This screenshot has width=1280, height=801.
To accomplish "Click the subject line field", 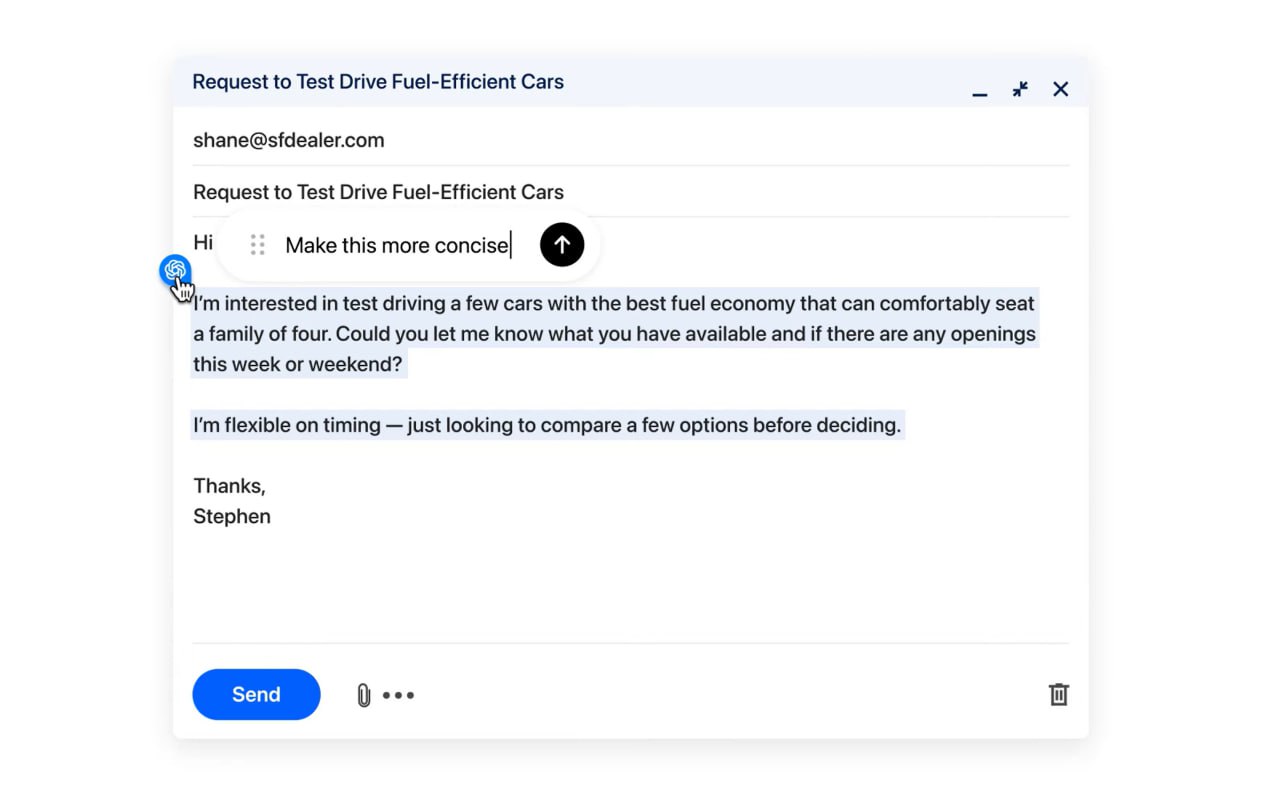I will [378, 192].
